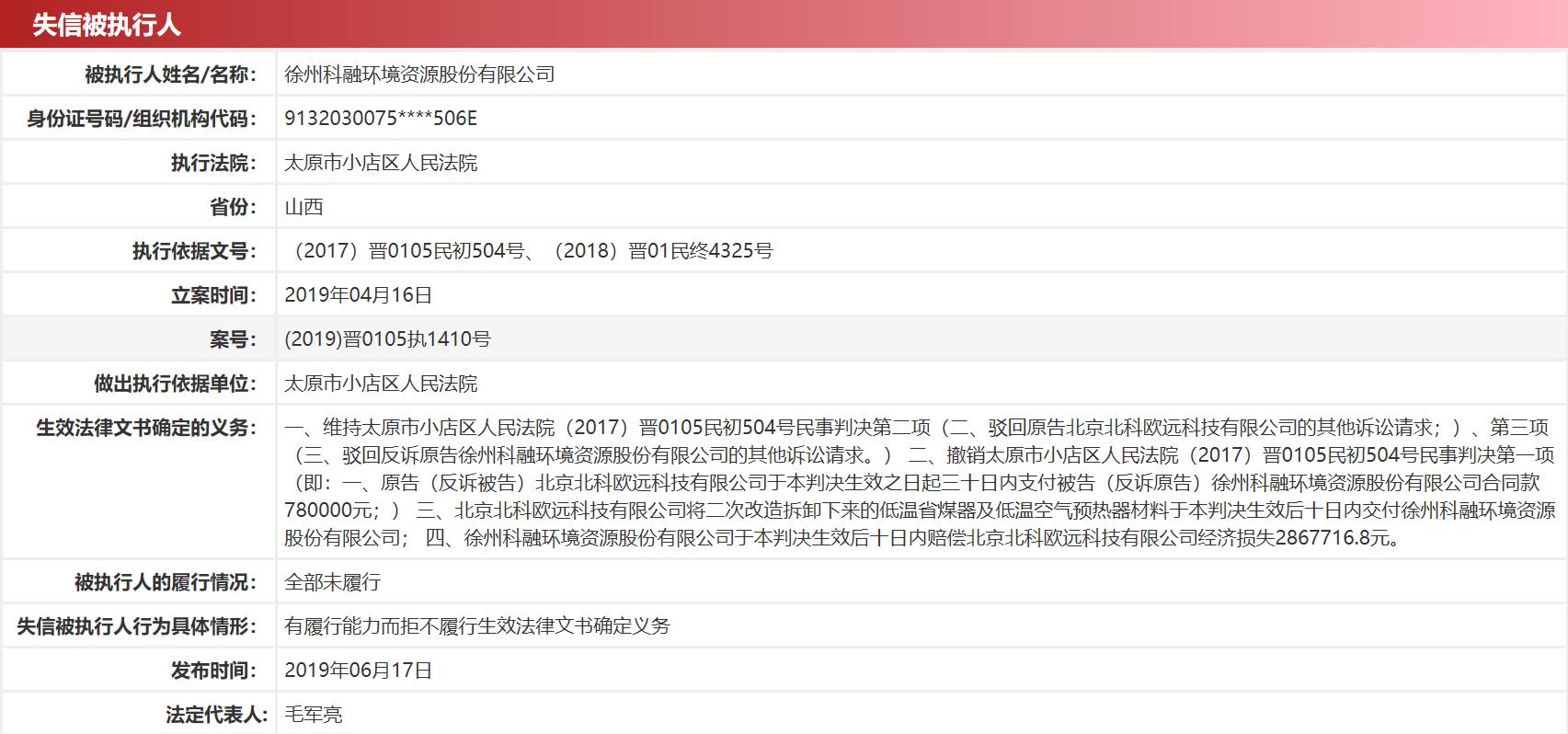Click the 被执行人姓名/名称 label
Image resolution: width=1568 pixels, height=734 pixels.
[x=171, y=75]
